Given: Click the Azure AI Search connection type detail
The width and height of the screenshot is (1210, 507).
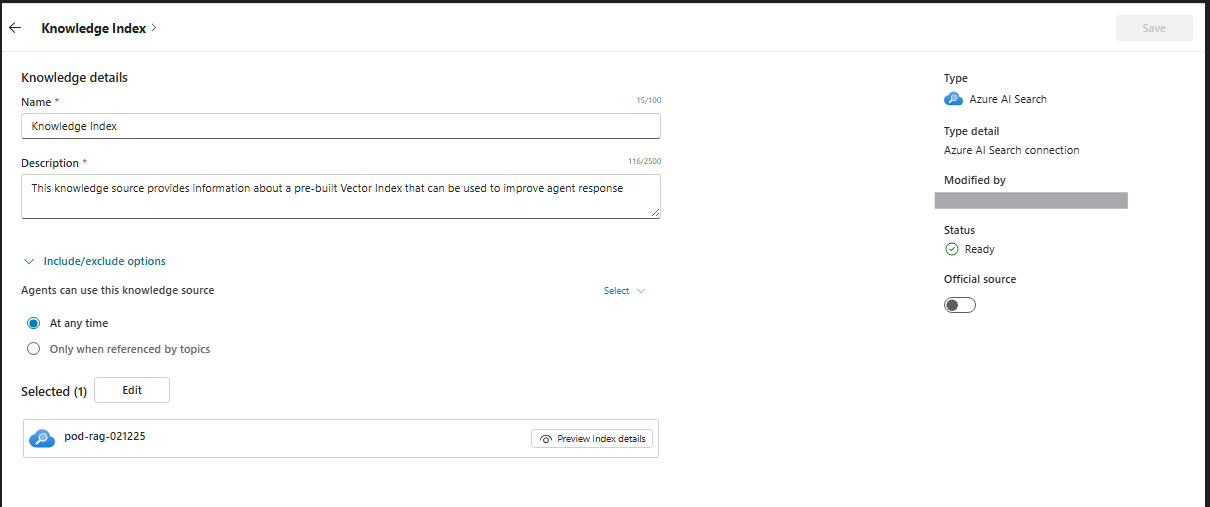Looking at the screenshot, I should click(x=1011, y=150).
